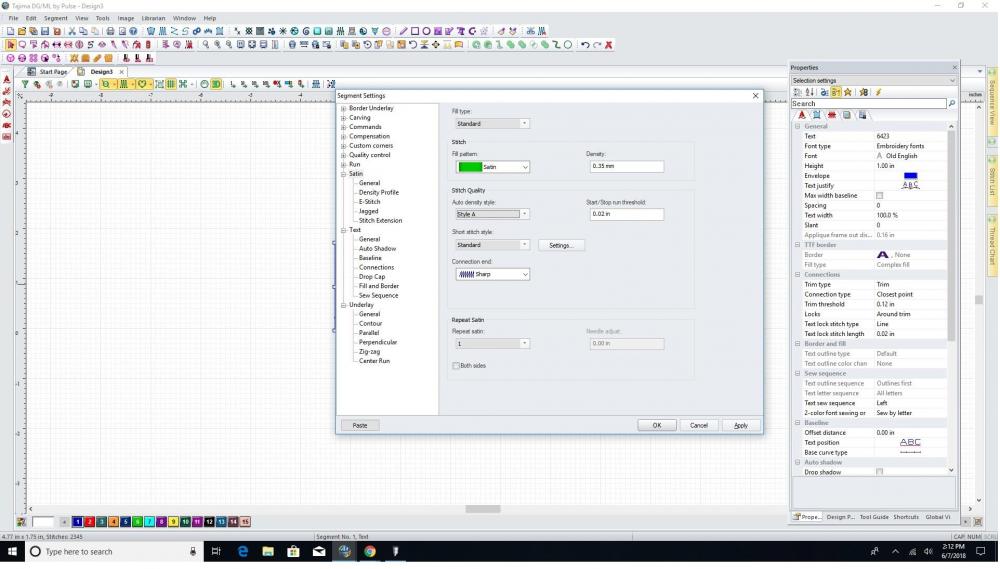Expand the Border Underlay tree node
The image size is (1000, 569).
343,109
